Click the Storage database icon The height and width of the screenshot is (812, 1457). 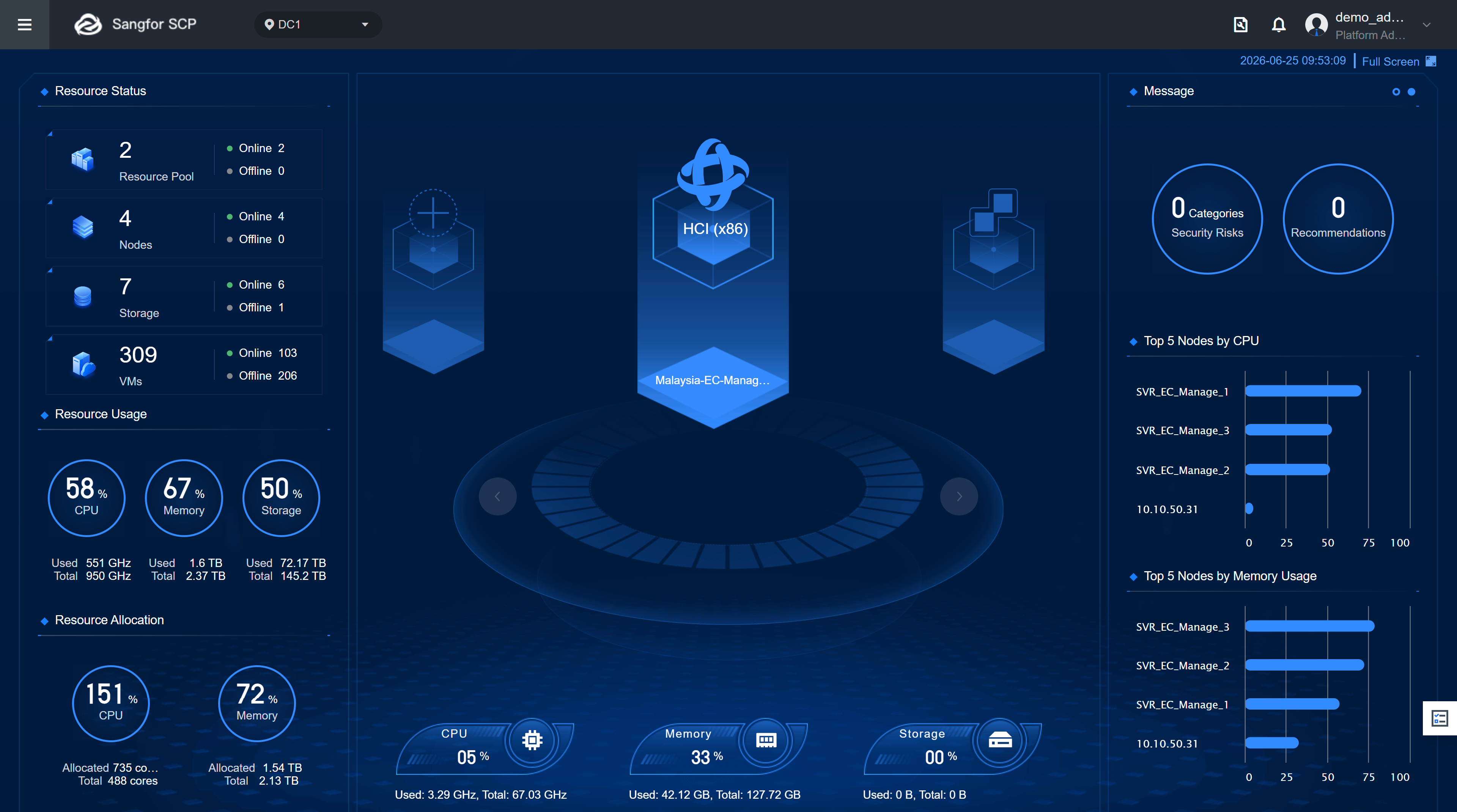(83, 296)
